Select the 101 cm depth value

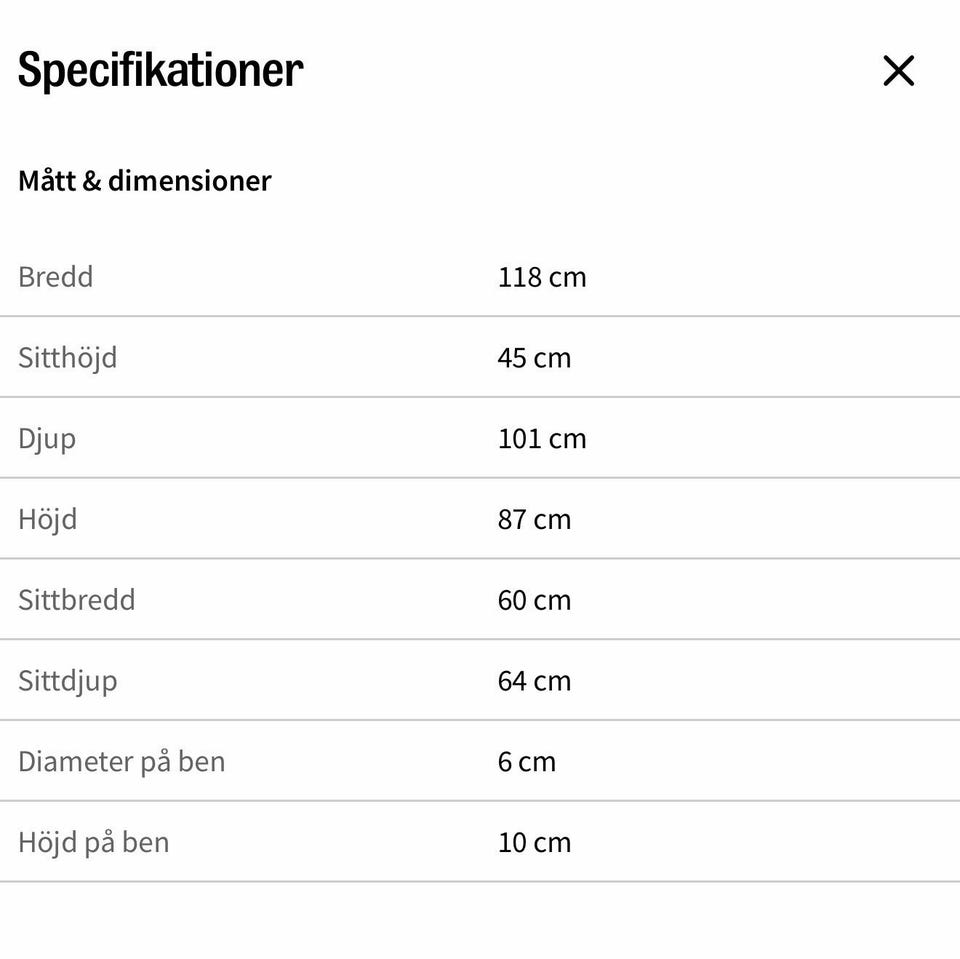tap(542, 439)
